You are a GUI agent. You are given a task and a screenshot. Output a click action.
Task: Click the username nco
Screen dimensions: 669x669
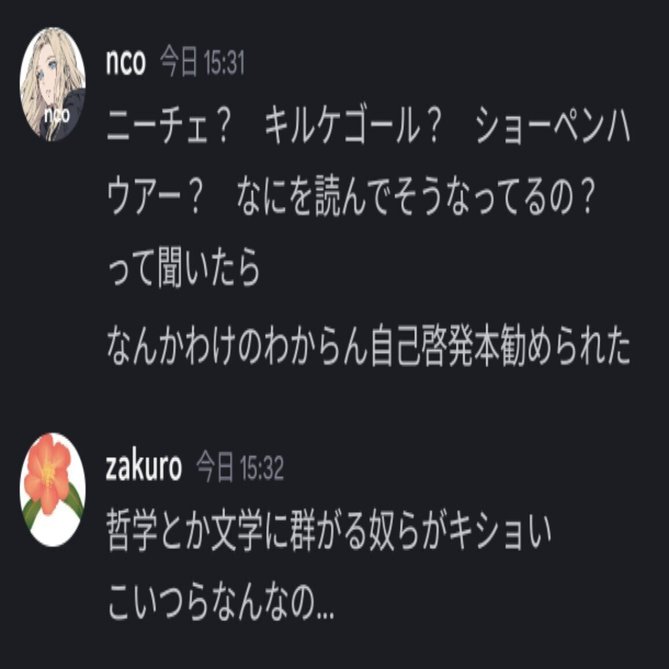pyautogui.click(x=126, y=62)
